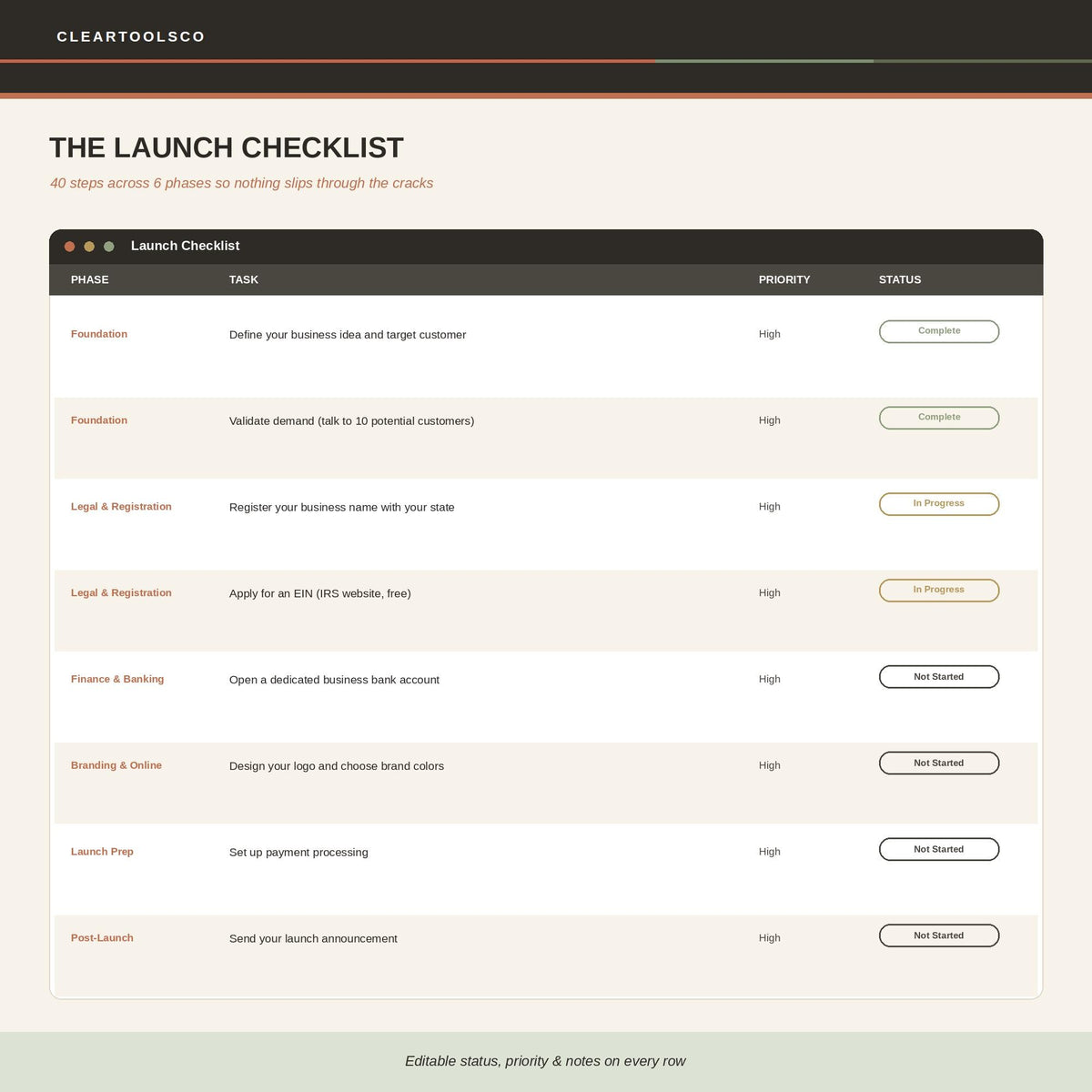1092x1092 pixels.
Task: Select task Validate demand (talk to 10 potential customers)
Action: pyautogui.click(x=351, y=421)
